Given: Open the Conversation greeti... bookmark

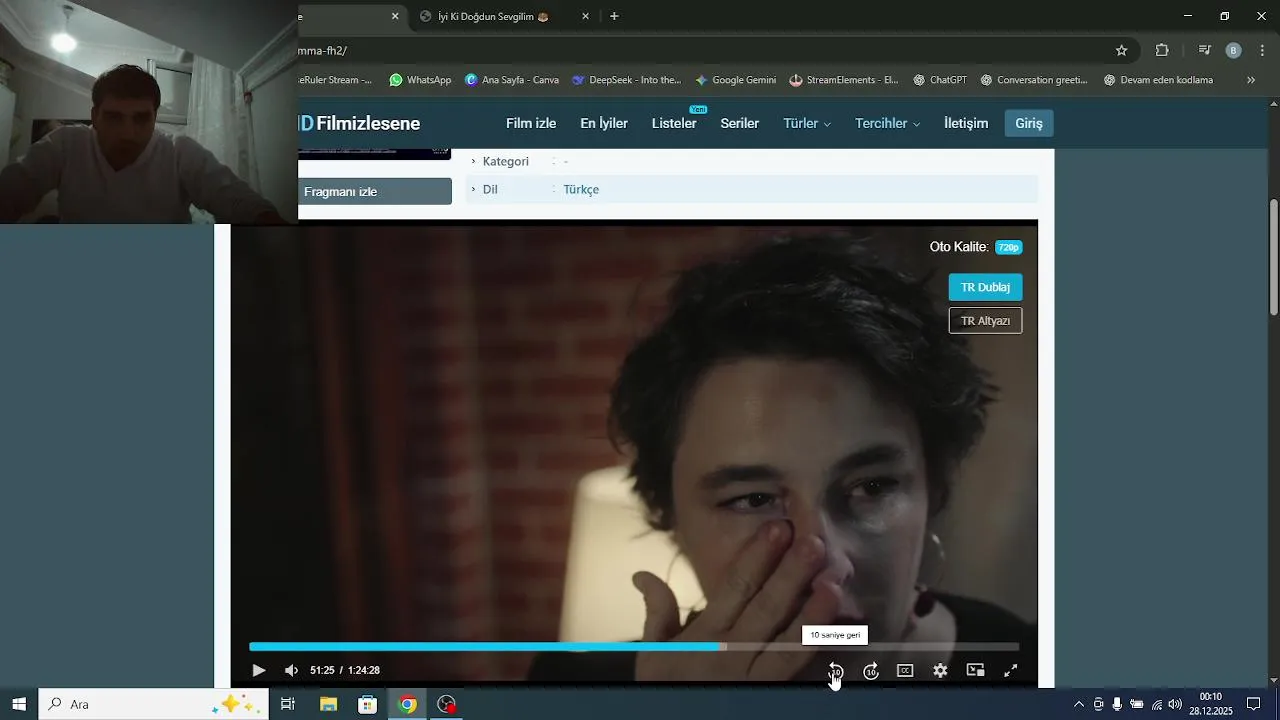Looking at the screenshot, I should (1033, 80).
